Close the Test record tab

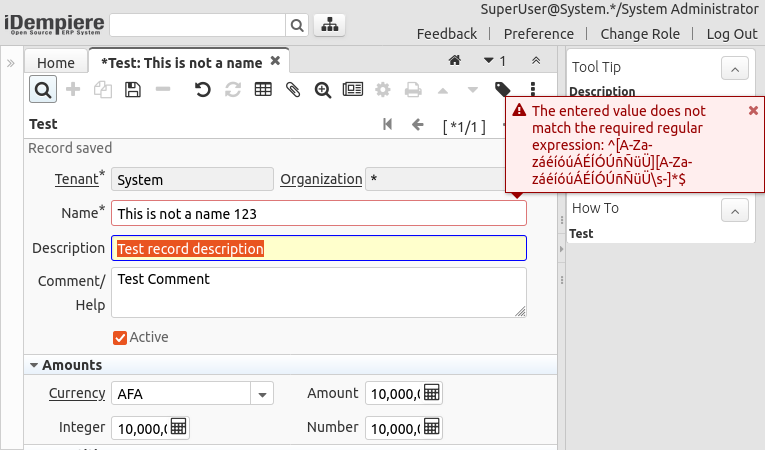[276, 61]
